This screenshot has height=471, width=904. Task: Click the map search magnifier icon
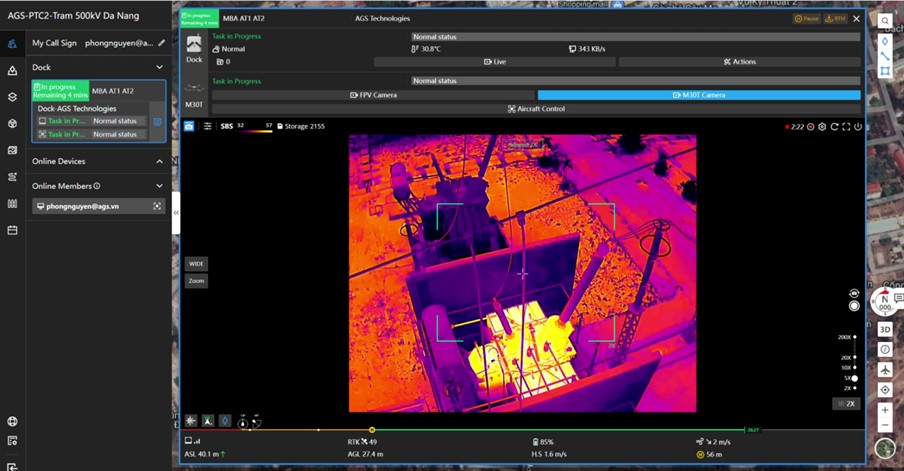pos(885,21)
